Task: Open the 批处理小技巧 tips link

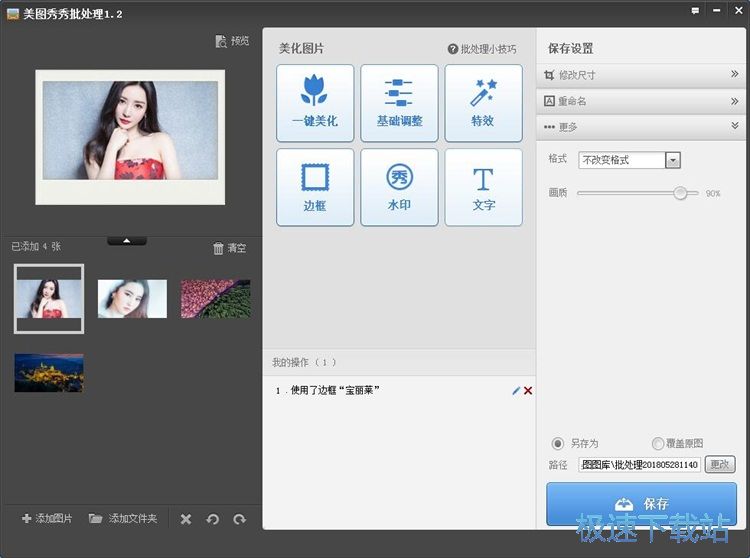Action: [482, 49]
